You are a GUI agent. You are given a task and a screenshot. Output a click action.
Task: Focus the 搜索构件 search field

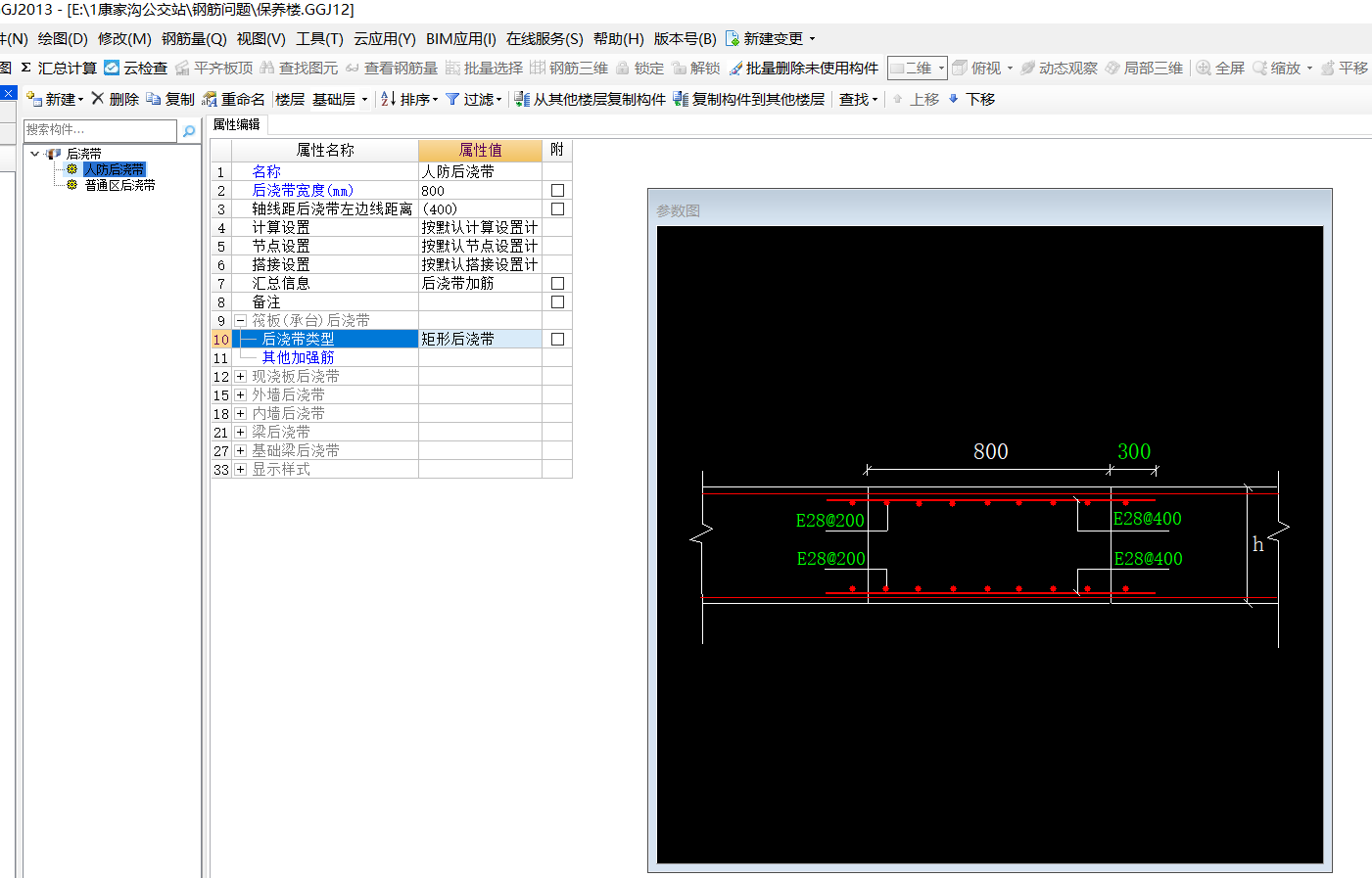click(100, 130)
